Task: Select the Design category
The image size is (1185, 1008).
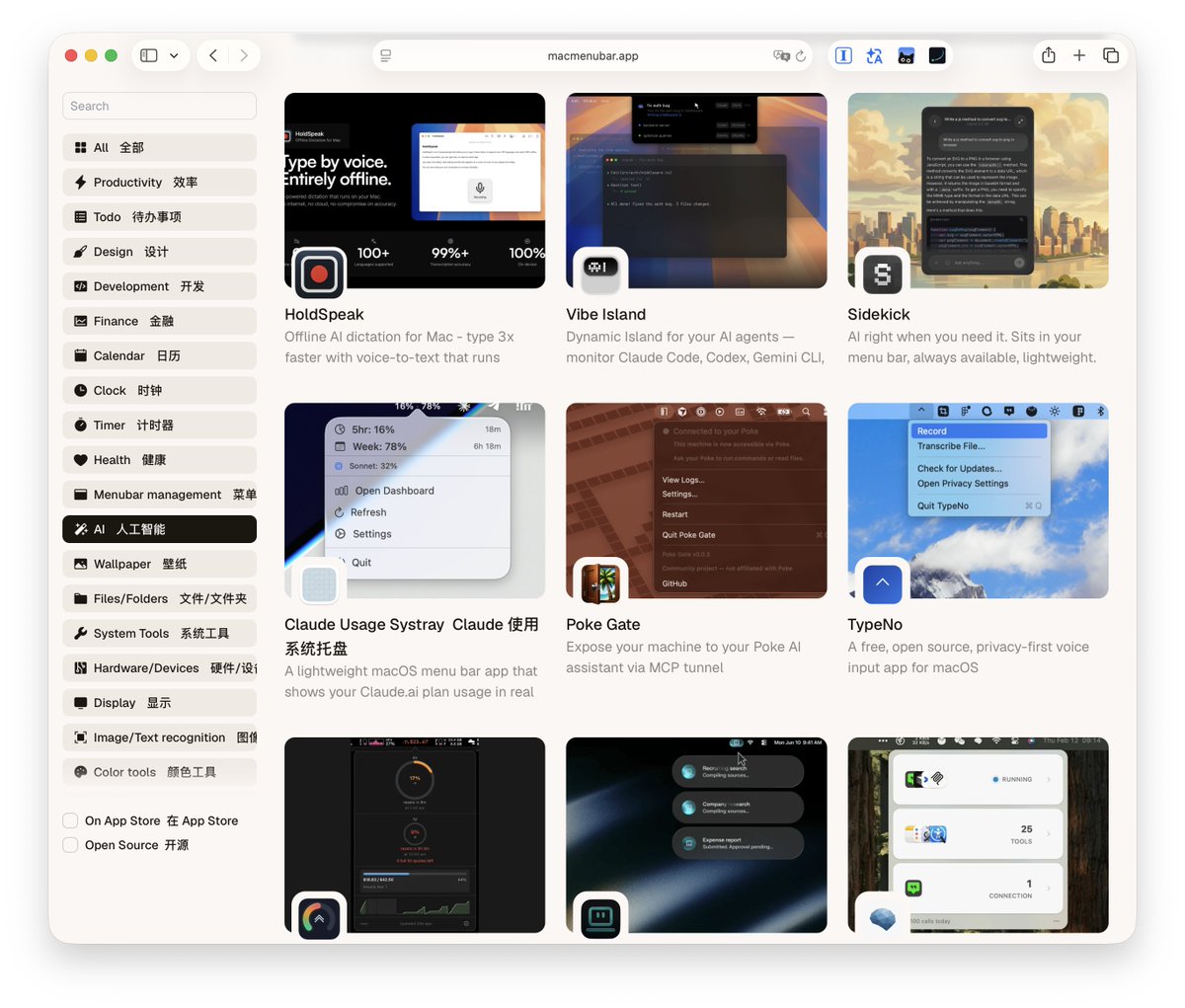Action: tap(159, 251)
